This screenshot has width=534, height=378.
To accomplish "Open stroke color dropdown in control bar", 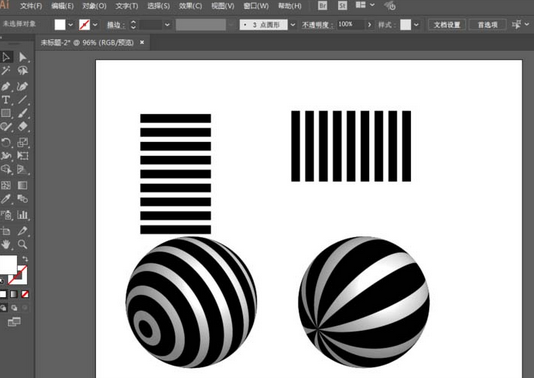I will pyautogui.click(x=95, y=25).
